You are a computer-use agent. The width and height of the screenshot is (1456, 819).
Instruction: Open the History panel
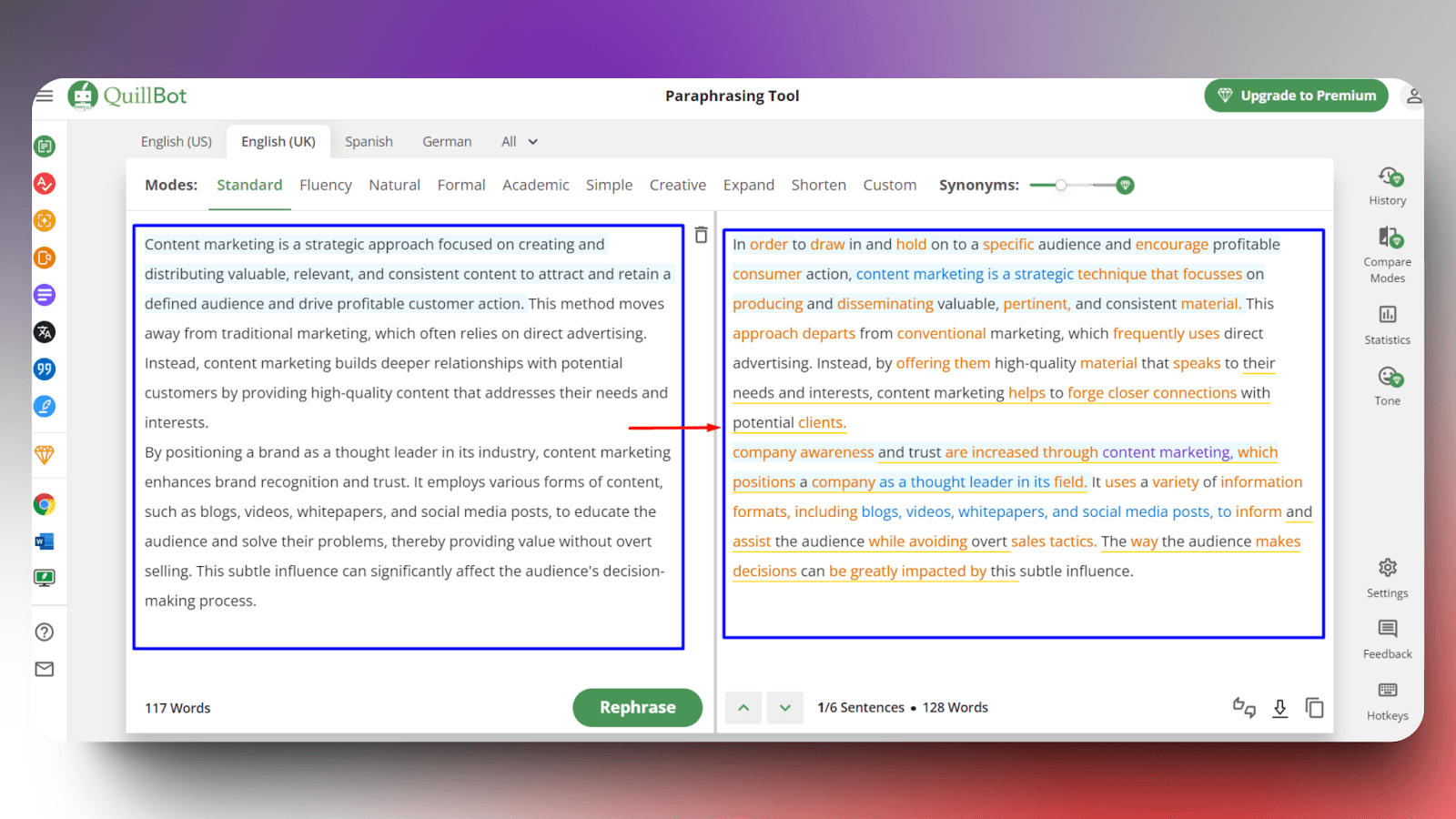[1388, 186]
